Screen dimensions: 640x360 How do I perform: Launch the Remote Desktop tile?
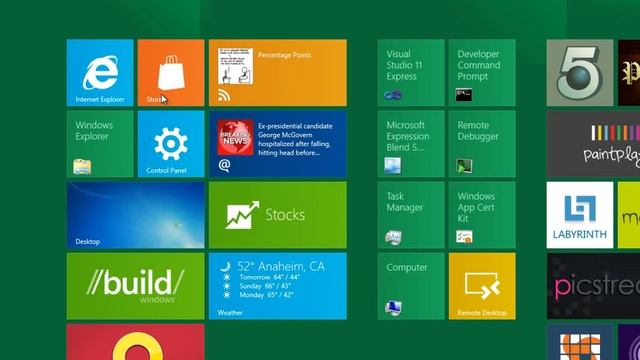pos(482,286)
